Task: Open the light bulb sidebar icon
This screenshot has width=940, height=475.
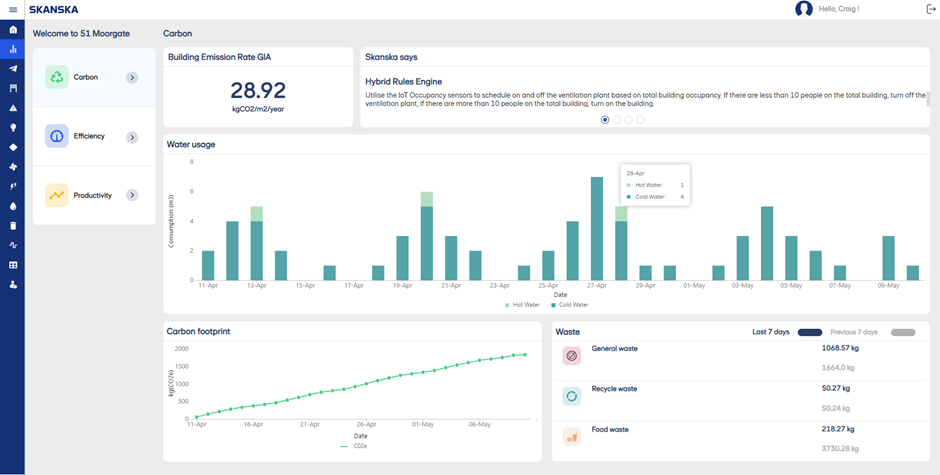Action: (x=13, y=127)
